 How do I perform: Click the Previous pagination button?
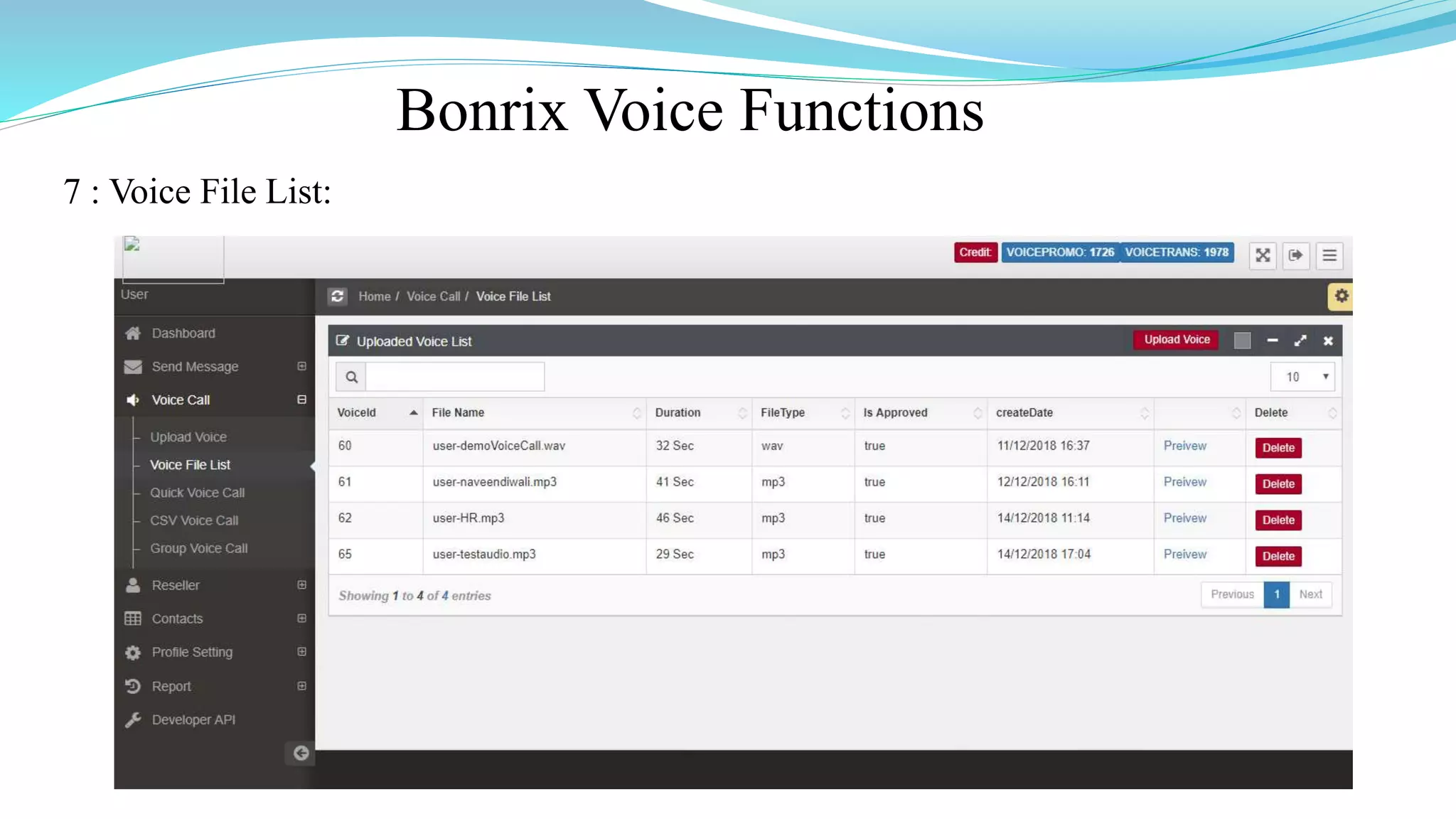[x=1232, y=594]
